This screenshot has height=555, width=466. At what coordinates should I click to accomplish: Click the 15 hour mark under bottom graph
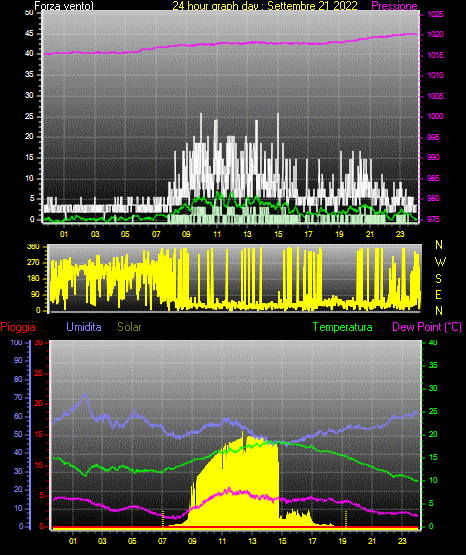(x=282, y=541)
